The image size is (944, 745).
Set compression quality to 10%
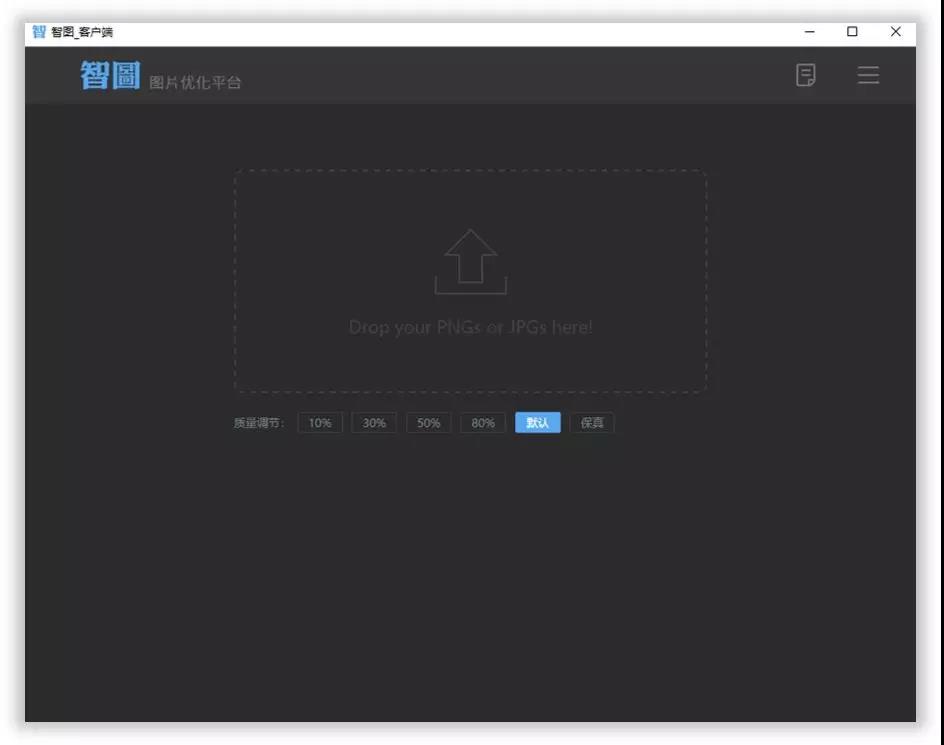point(320,423)
